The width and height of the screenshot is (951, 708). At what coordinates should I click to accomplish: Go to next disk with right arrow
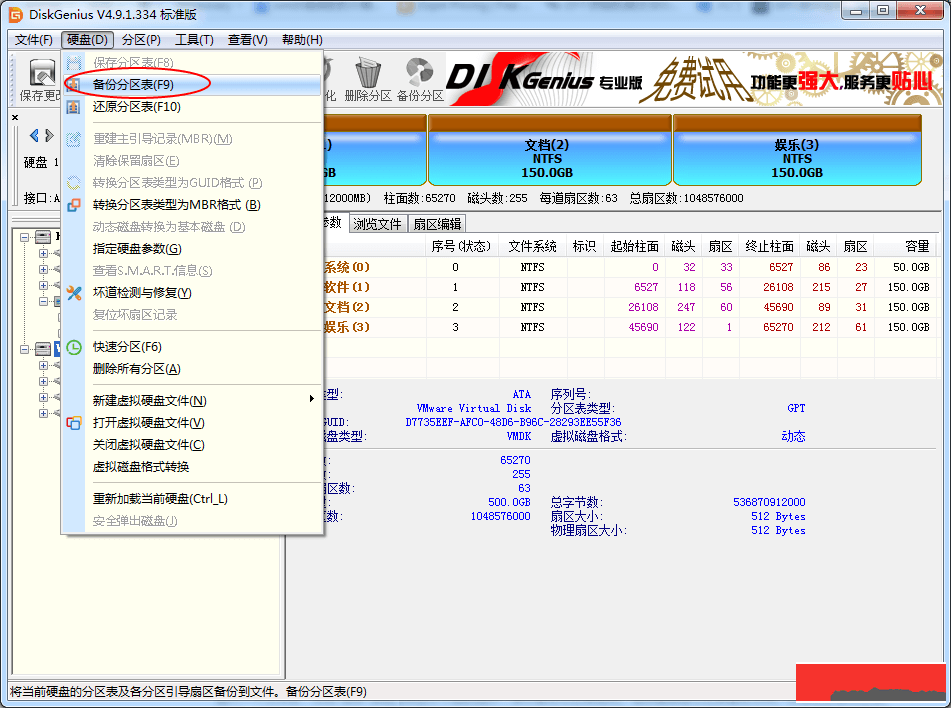(x=49, y=135)
